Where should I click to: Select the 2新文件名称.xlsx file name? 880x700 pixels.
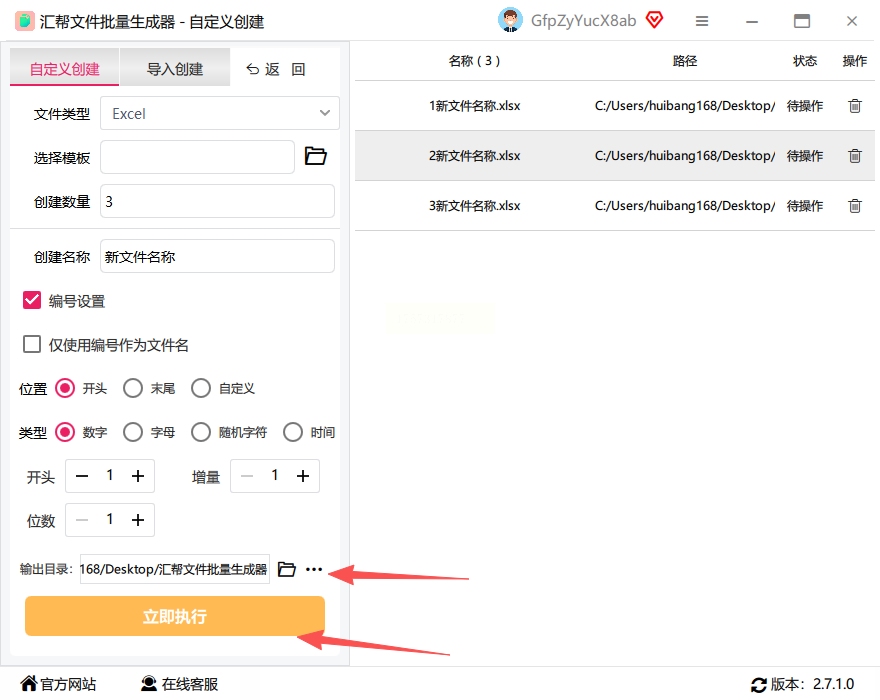pyautogui.click(x=474, y=155)
